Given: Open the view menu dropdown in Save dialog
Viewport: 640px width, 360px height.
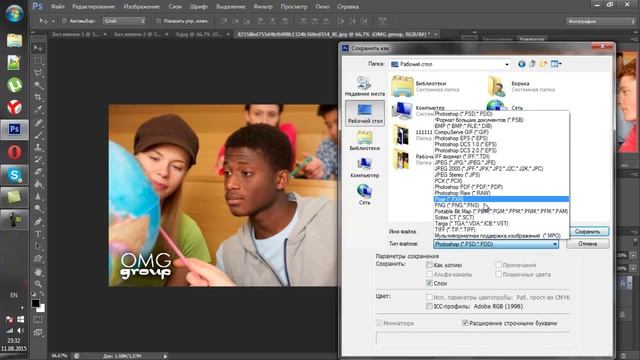Looking at the screenshot, I should 556,64.
